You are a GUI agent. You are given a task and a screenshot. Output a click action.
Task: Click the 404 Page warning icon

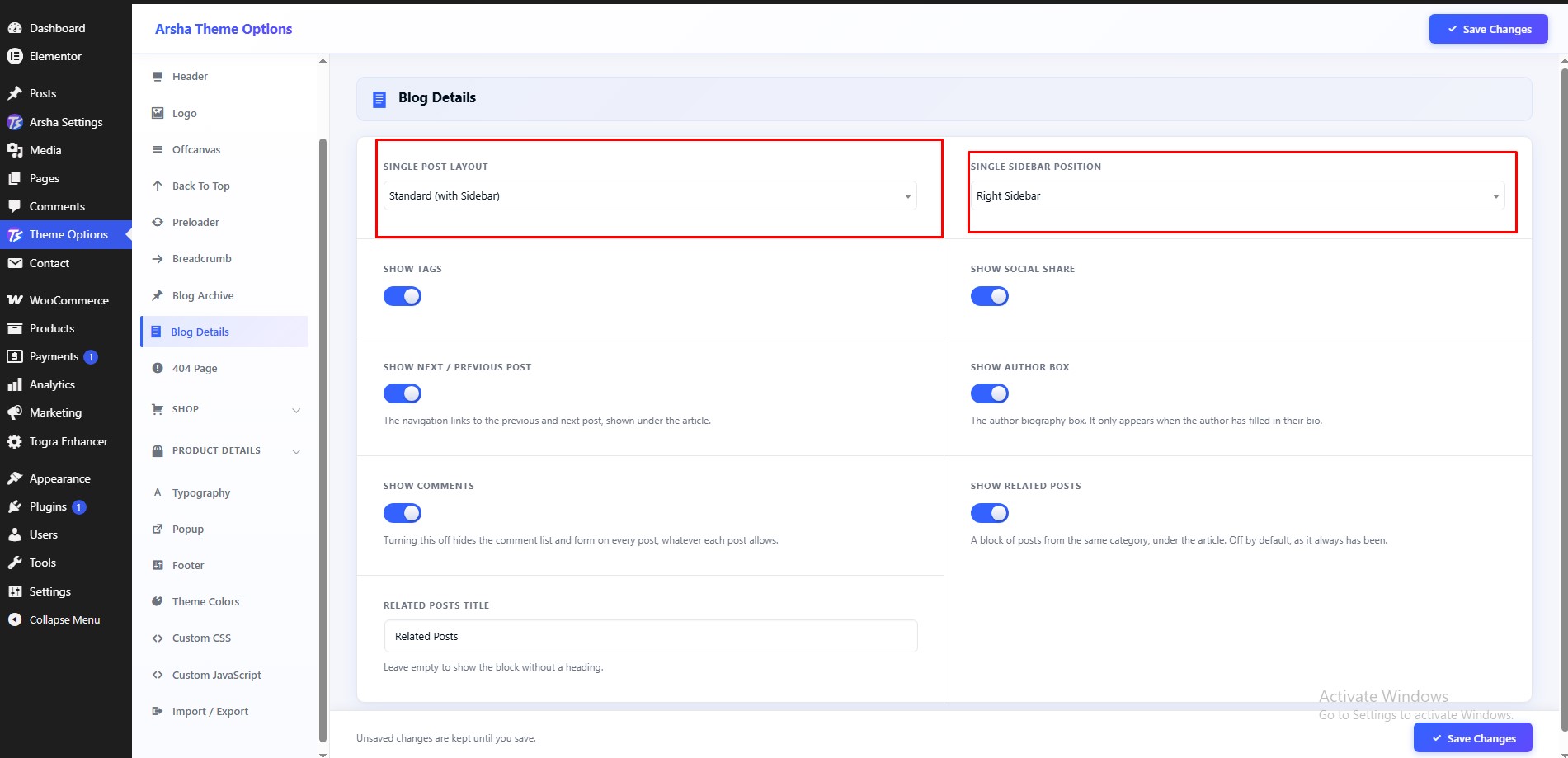(158, 368)
